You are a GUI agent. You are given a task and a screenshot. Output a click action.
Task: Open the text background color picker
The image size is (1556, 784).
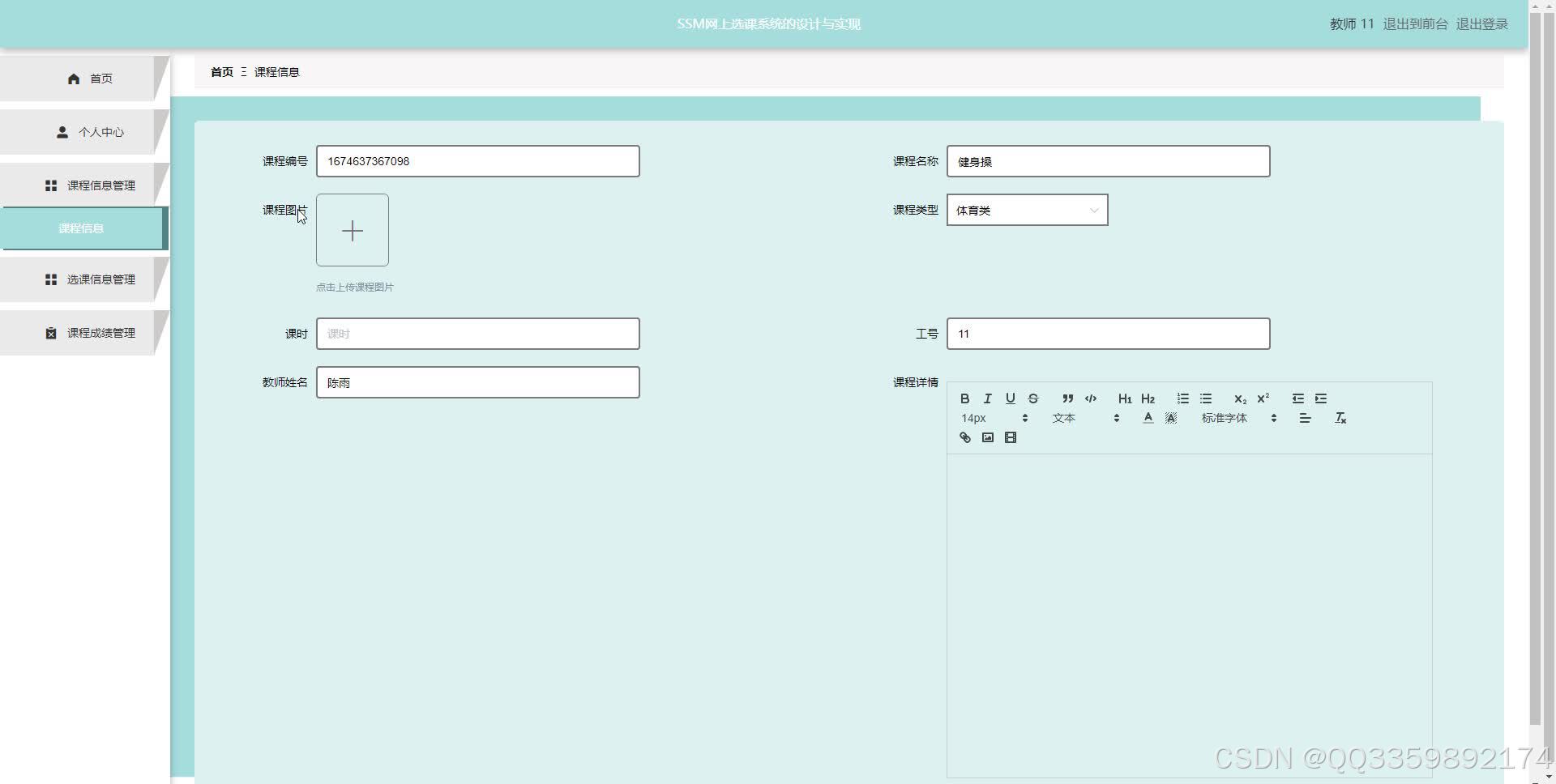(1170, 418)
